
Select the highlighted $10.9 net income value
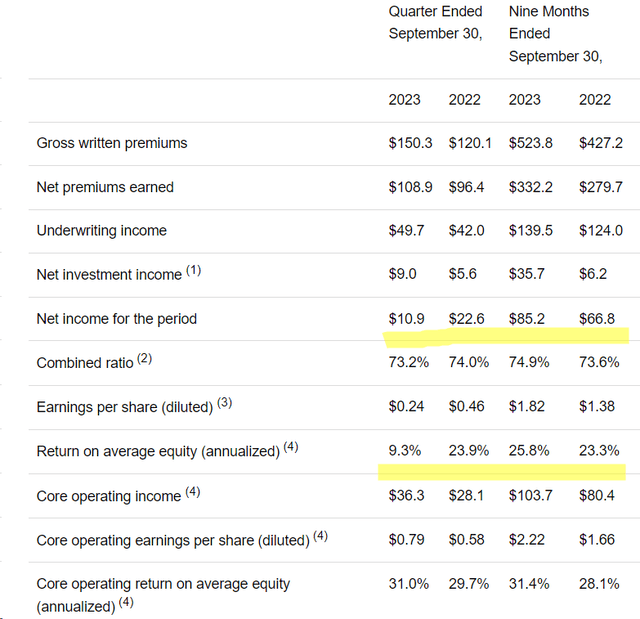[x=407, y=319]
